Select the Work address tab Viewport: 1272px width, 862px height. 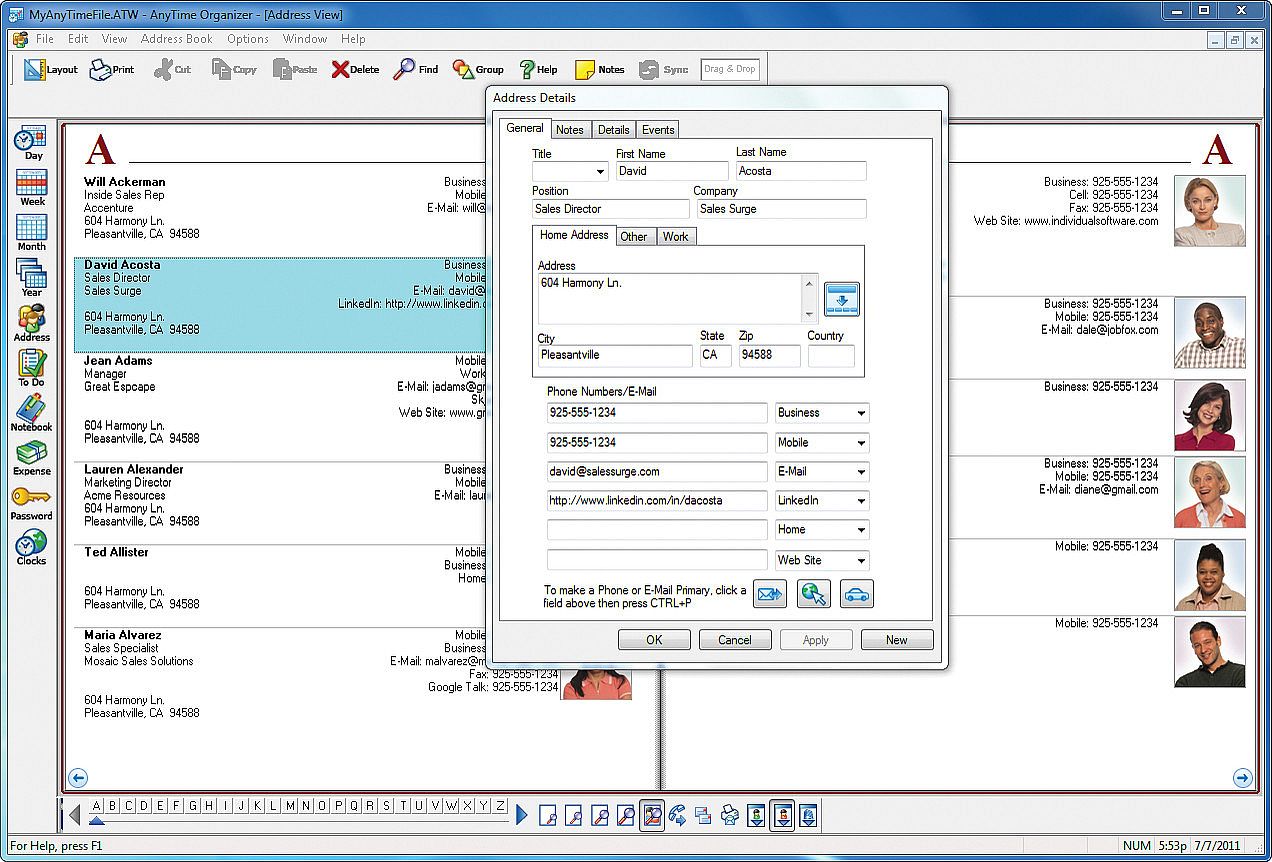tap(675, 237)
